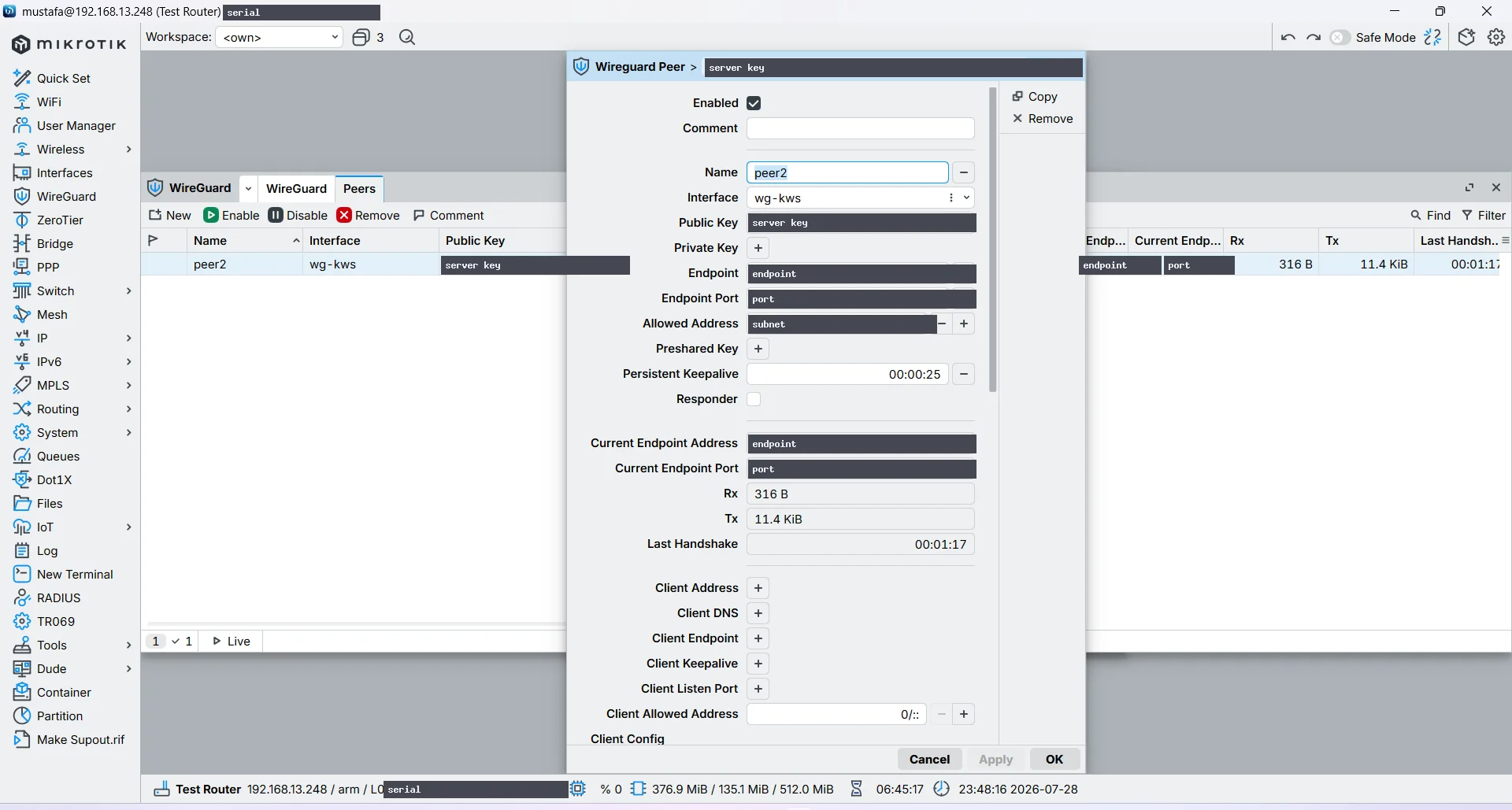Viewport: 1512px width, 810px height.
Task: Toggle the Safe Mode switch
Action: pyautogui.click(x=1340, y=37)
